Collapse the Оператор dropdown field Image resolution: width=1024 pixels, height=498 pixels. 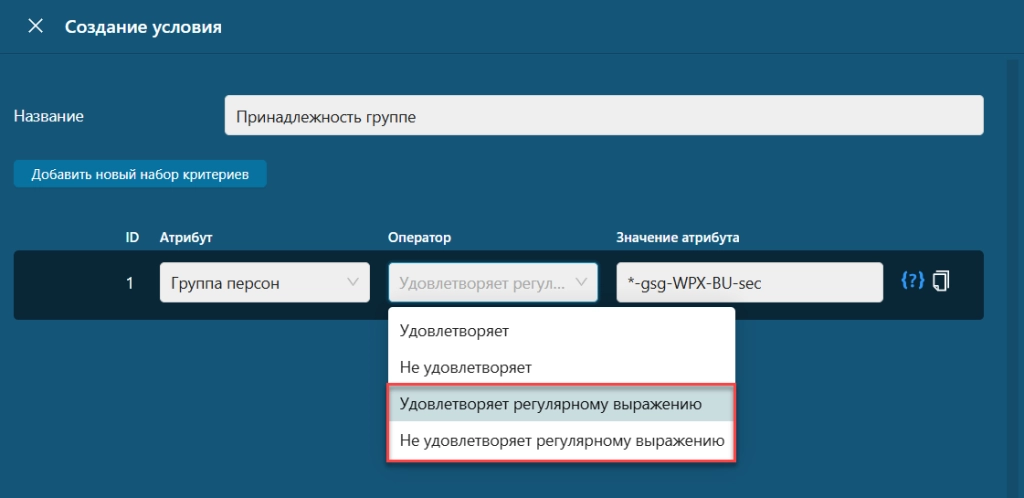pos(493,283)
